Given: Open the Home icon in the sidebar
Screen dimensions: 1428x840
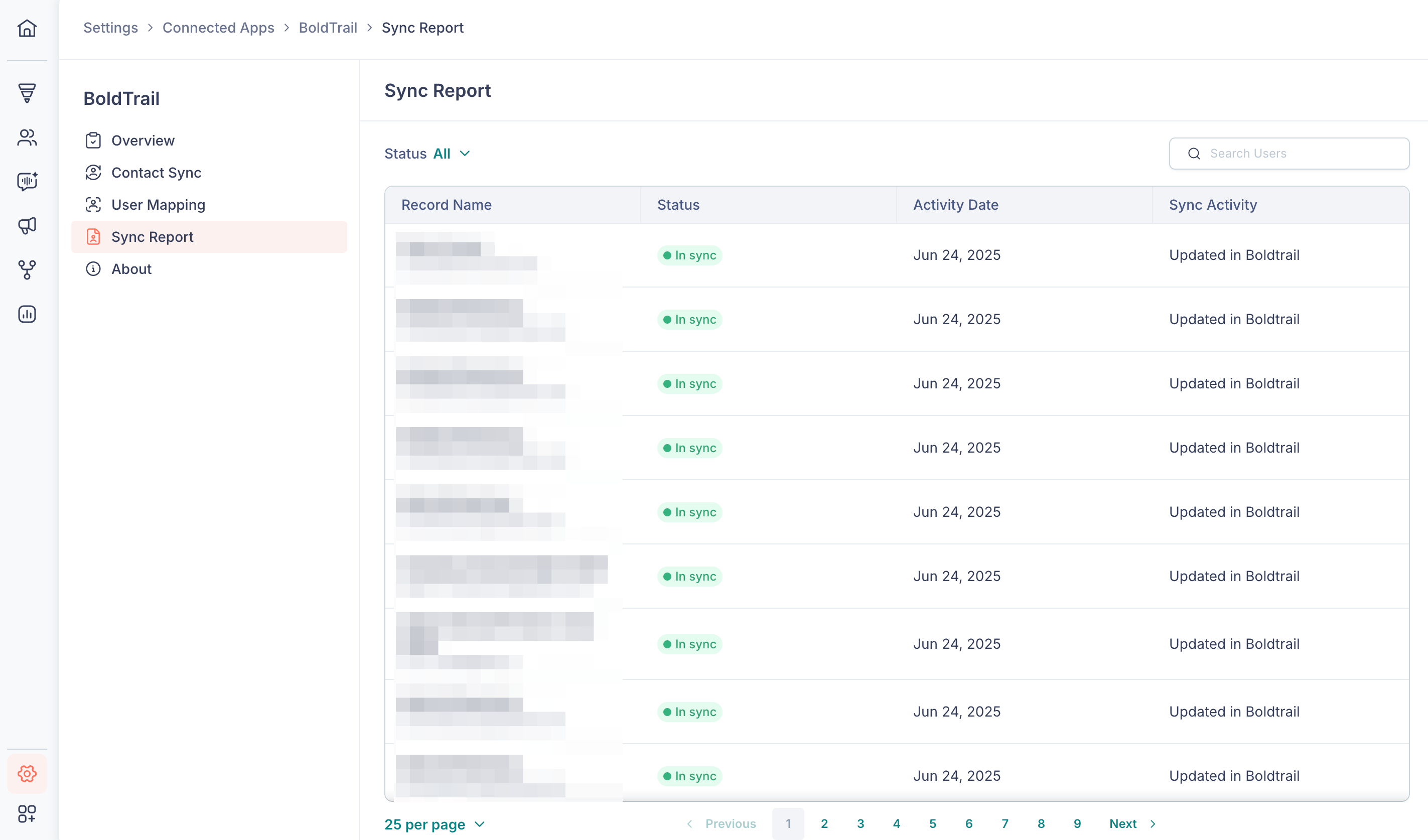Looking at the screenshot, I should 27,28.
